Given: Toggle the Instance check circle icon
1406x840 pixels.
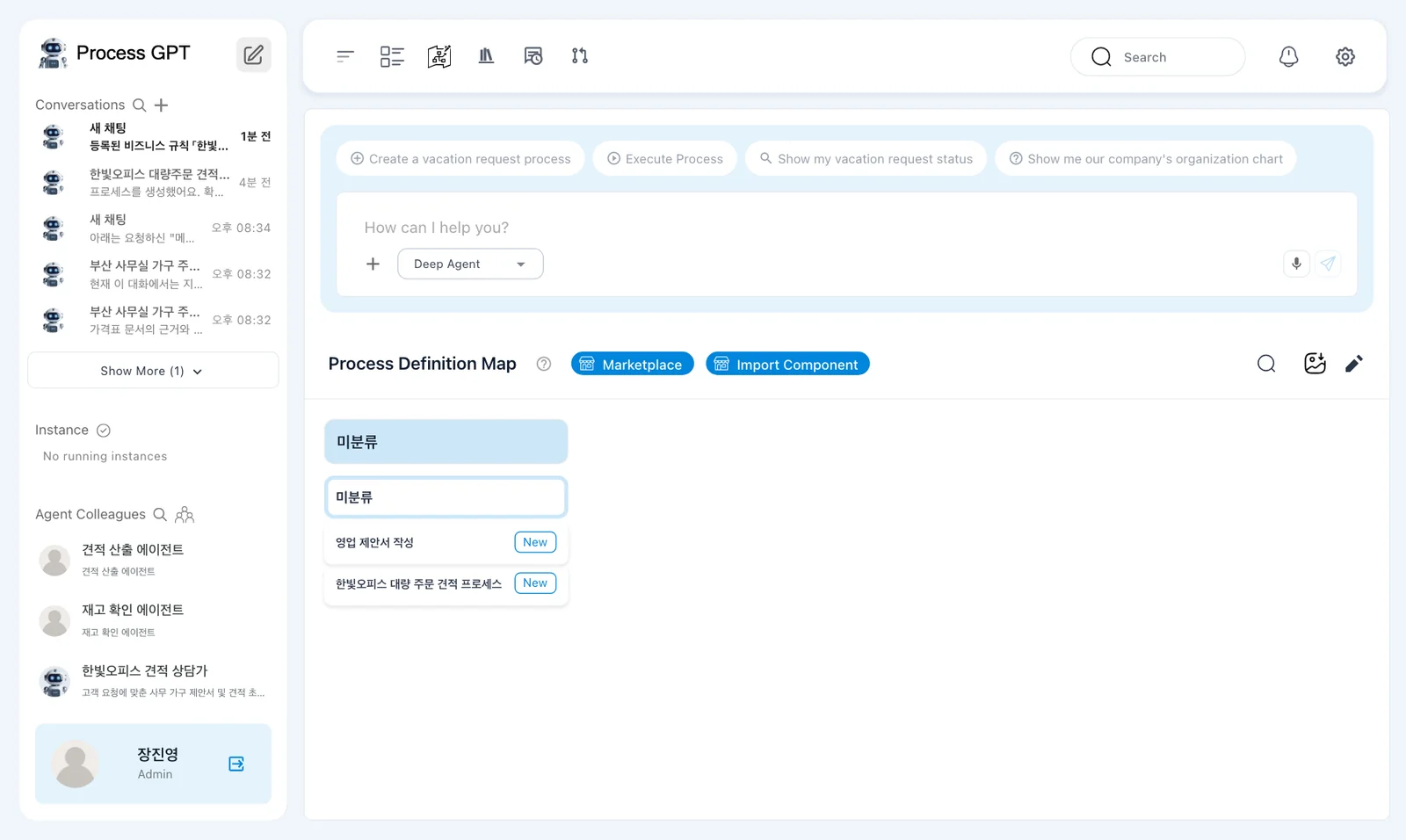Looking at the screenshot, I should pos(104,431).
